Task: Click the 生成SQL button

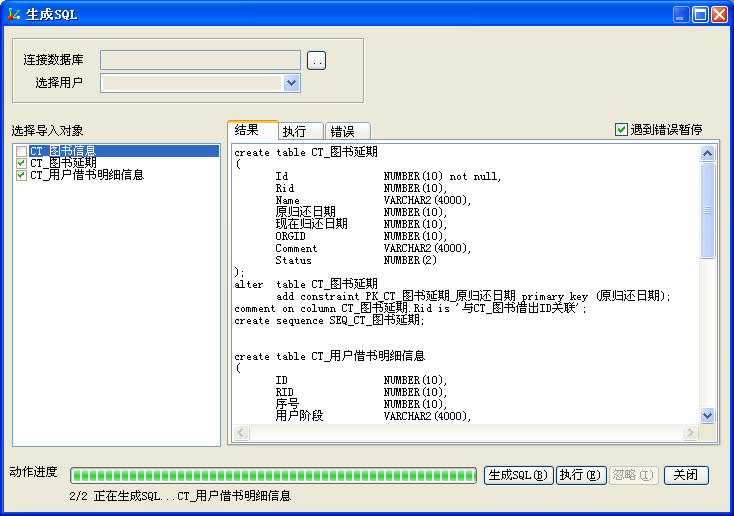Action: click(518, 475)
